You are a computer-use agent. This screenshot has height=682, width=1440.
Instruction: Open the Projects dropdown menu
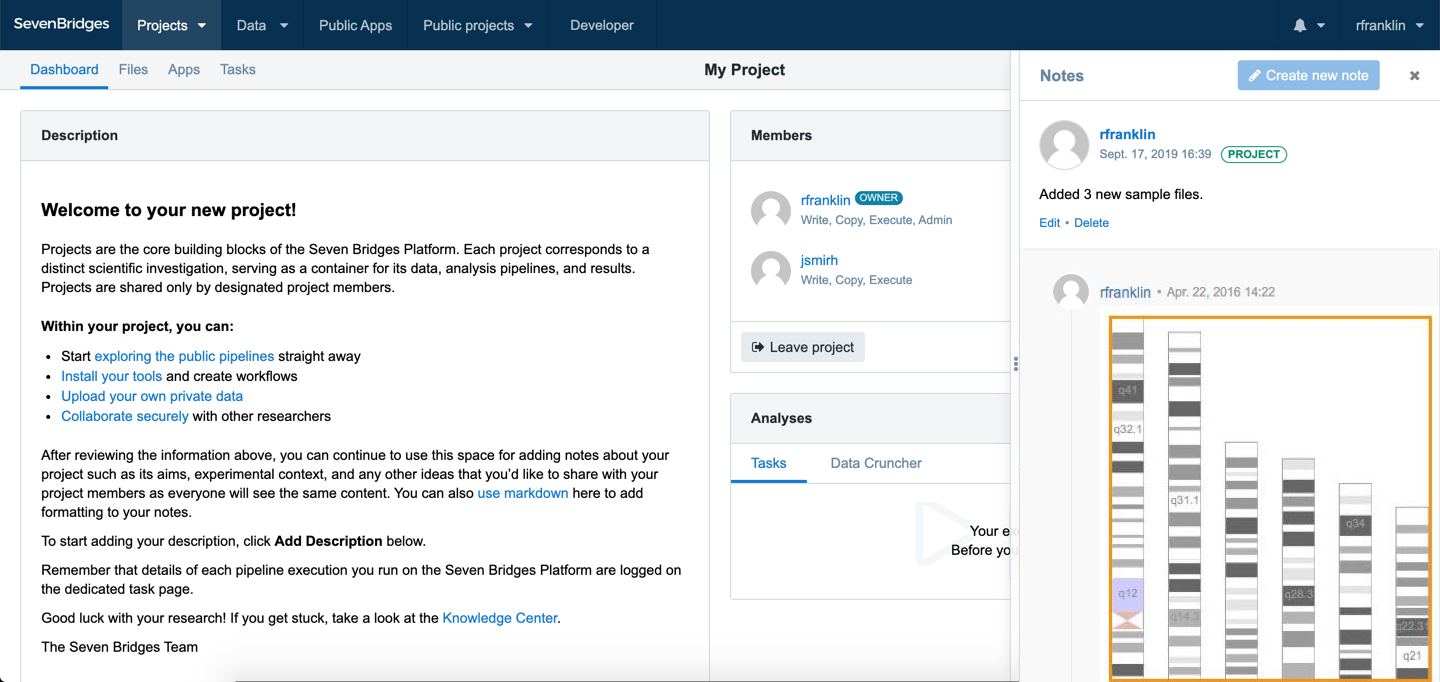point(171,25)
